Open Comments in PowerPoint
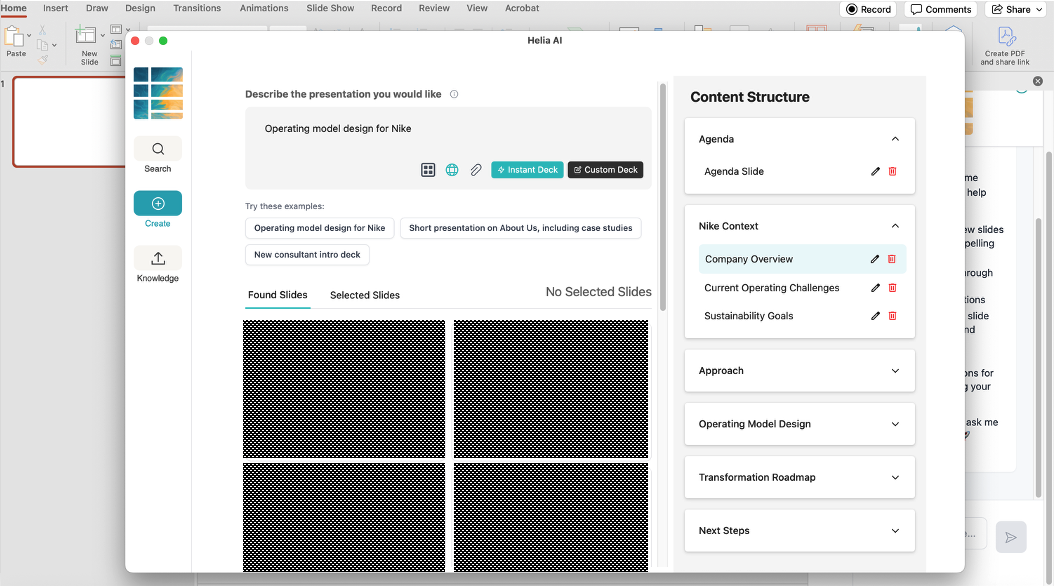 (x=941, y=9)
